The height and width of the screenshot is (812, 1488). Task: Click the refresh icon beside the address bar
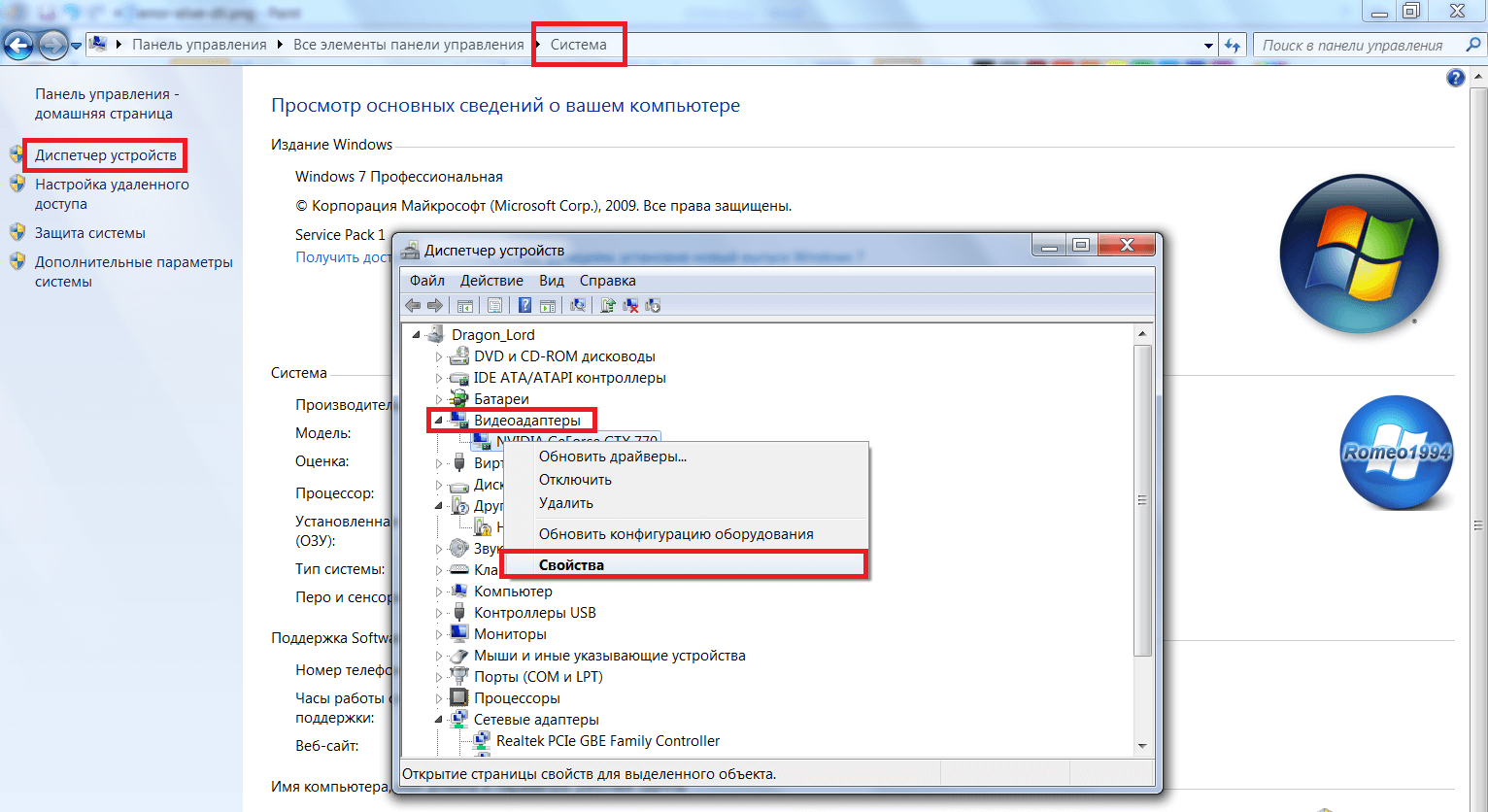click(1233, 46)
